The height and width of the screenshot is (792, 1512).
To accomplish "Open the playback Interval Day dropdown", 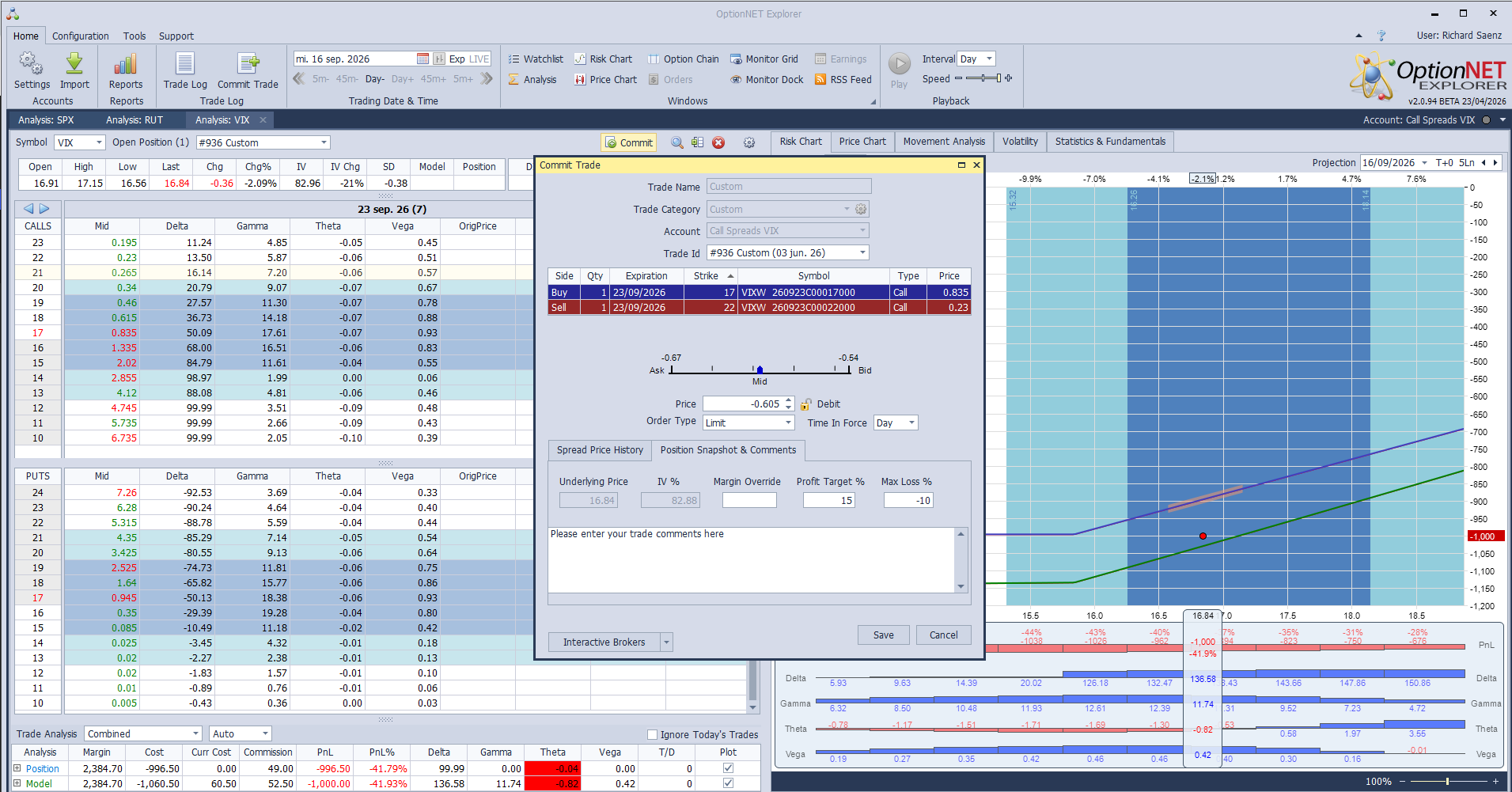I will 976,59.
